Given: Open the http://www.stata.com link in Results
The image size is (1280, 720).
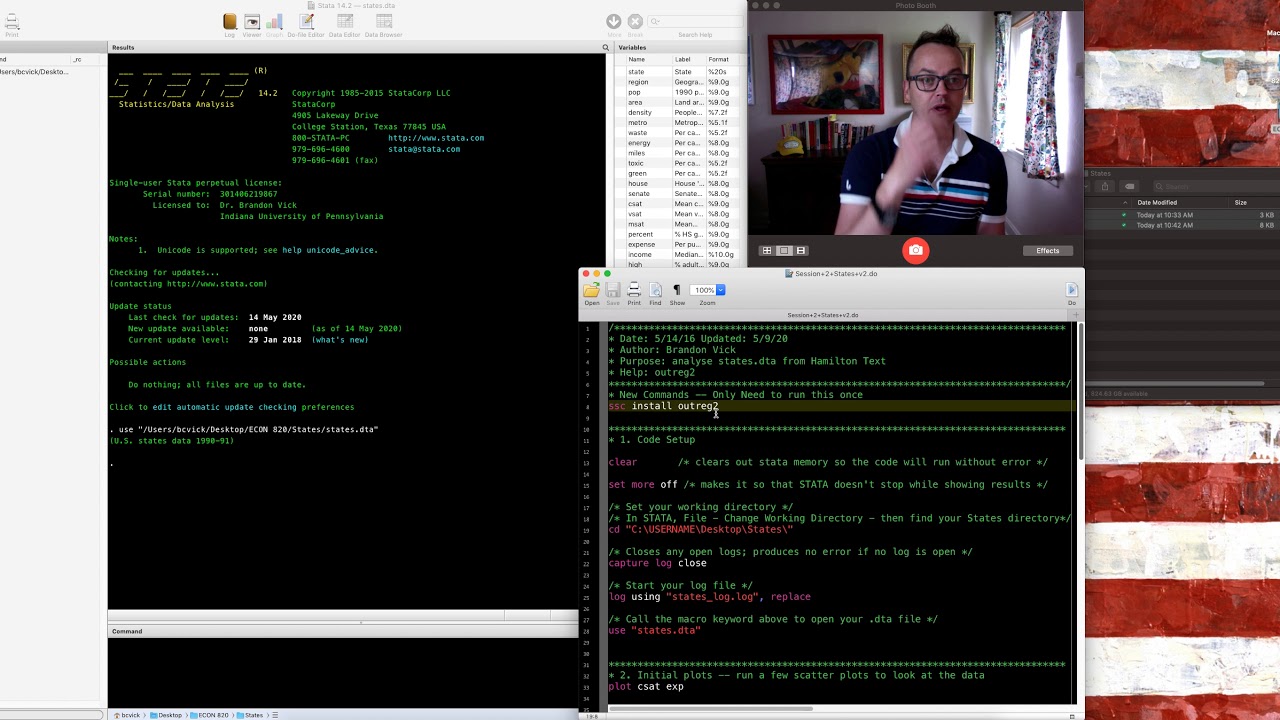Looking at the screenshot, I should [x=436, y=138].
